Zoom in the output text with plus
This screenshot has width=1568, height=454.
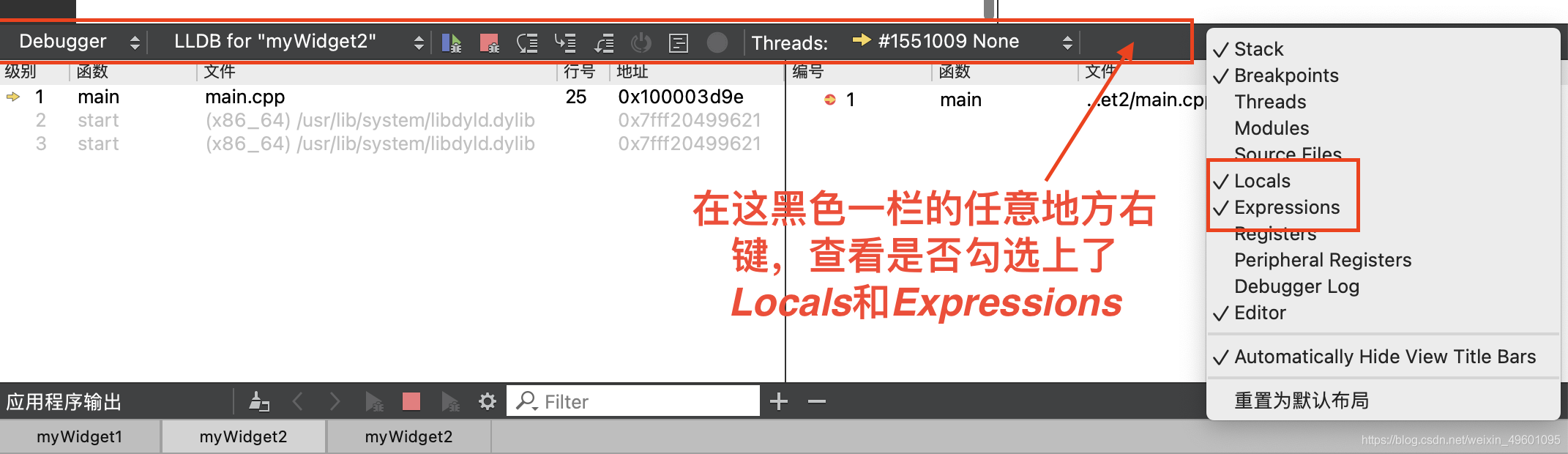(779, 401)
